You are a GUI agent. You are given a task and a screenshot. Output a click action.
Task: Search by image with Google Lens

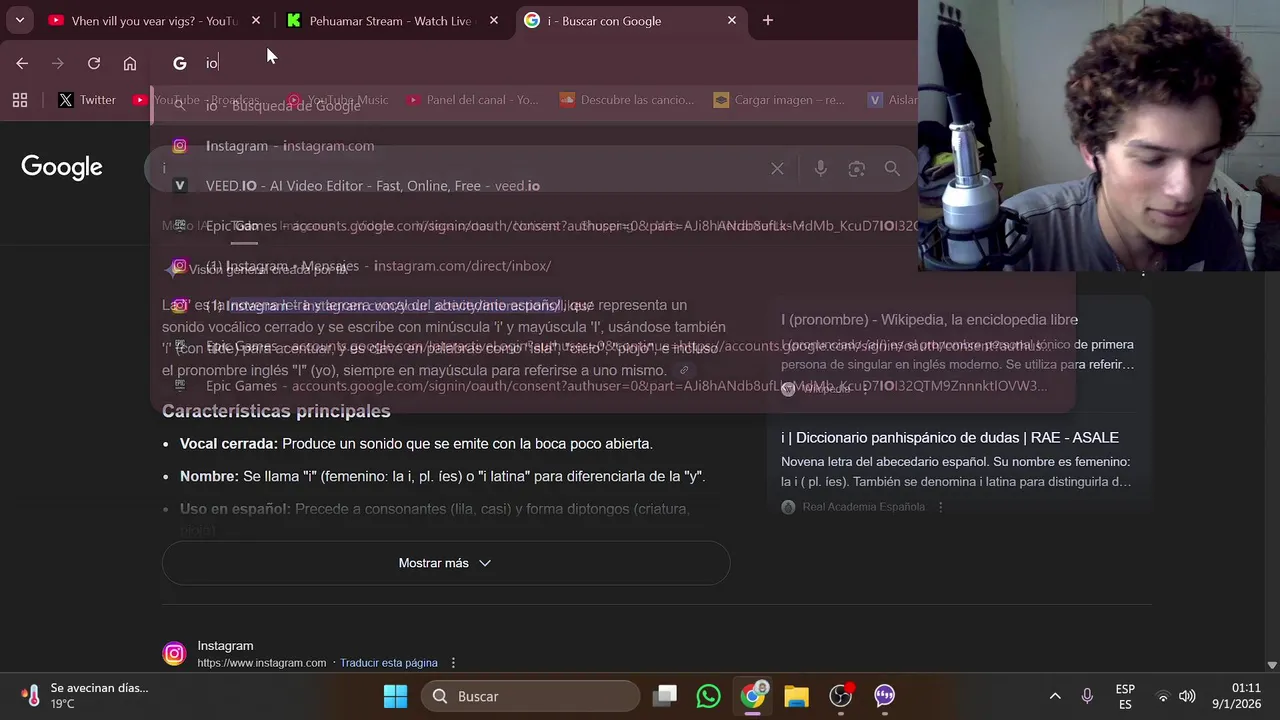point(856,169)
